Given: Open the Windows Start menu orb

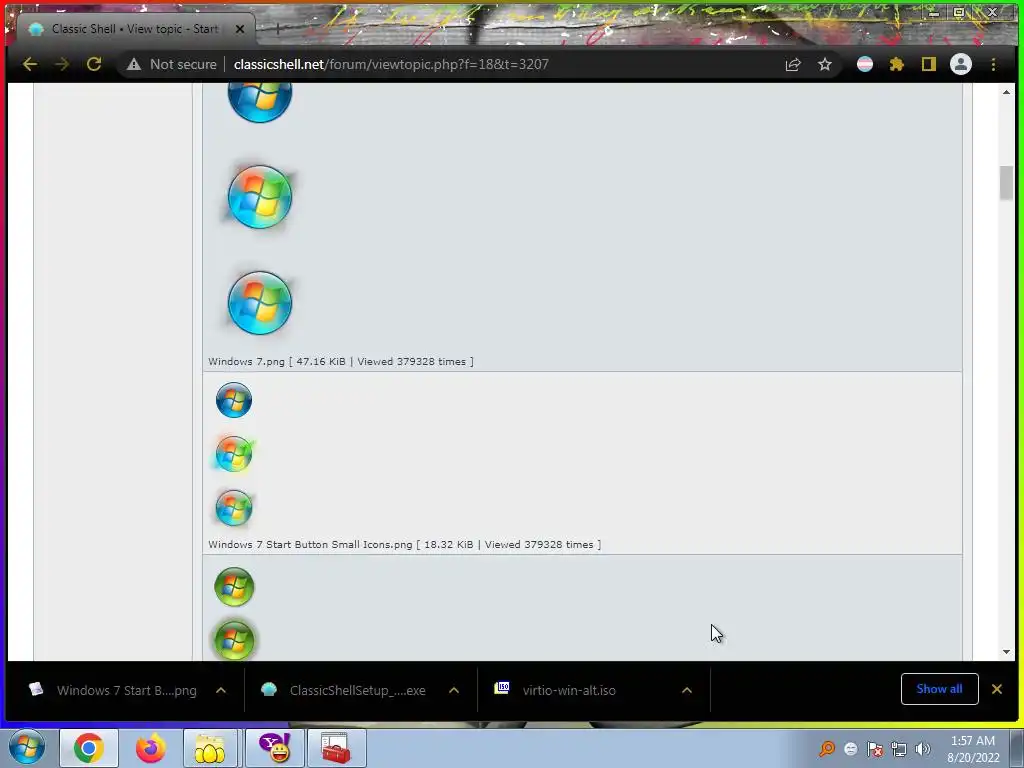Looking at the screenshot, I should [x=27, y=748].
